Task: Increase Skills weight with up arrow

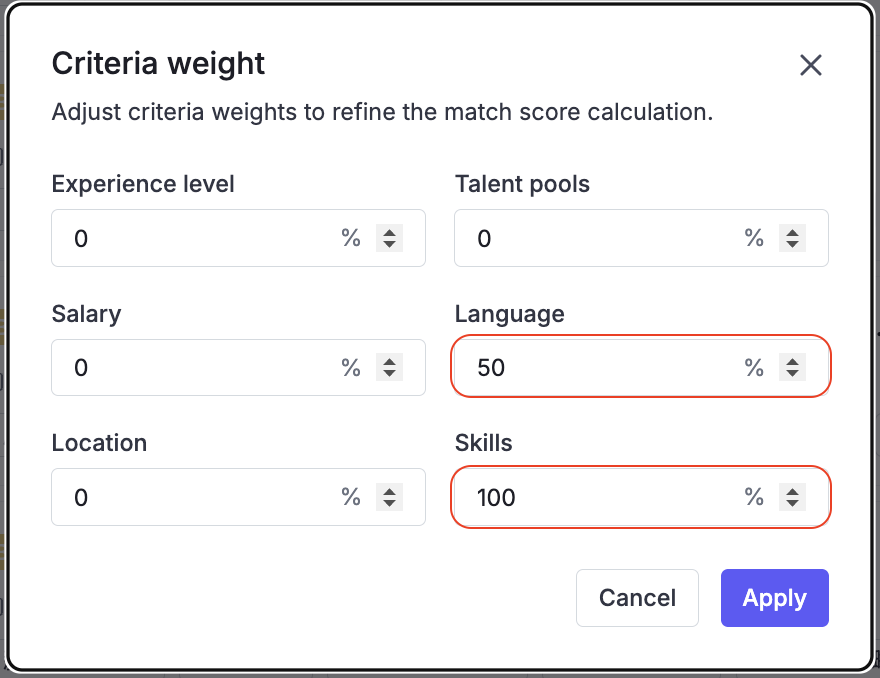Action: pos(792,491)
